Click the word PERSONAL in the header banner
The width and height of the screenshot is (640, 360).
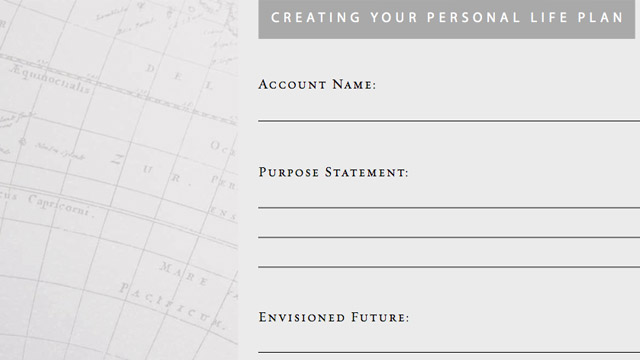[x=474, y=18]
